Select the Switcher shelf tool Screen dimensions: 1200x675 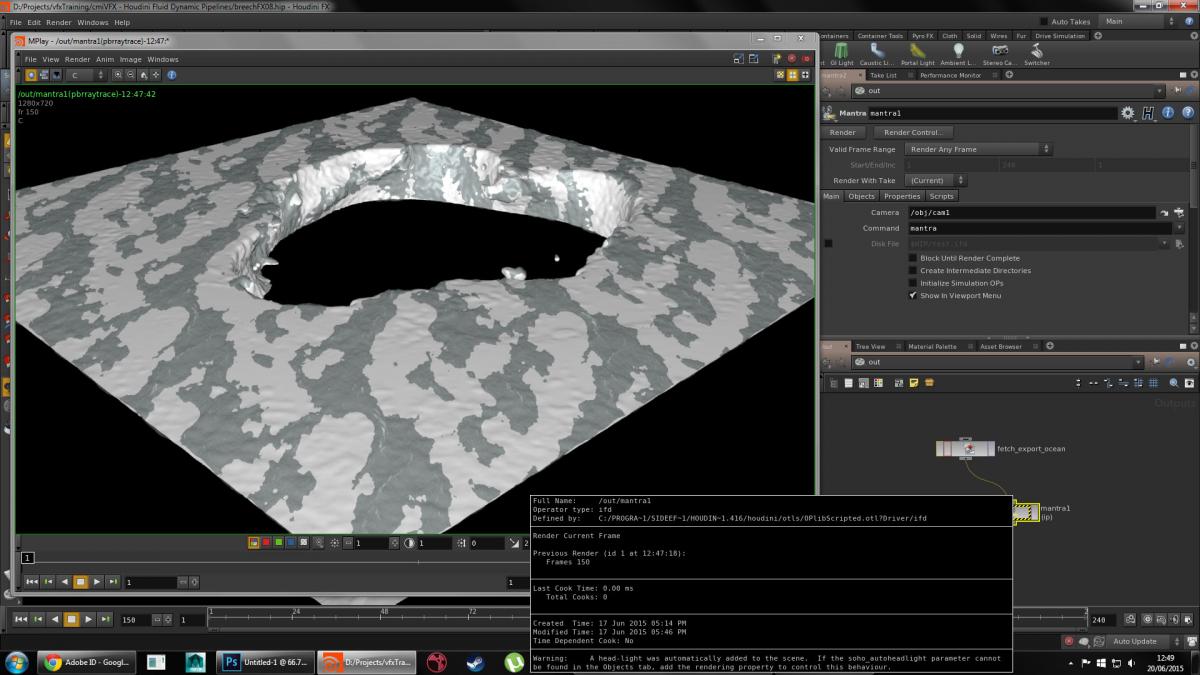pyautogui.click(x=1037, y=54)
